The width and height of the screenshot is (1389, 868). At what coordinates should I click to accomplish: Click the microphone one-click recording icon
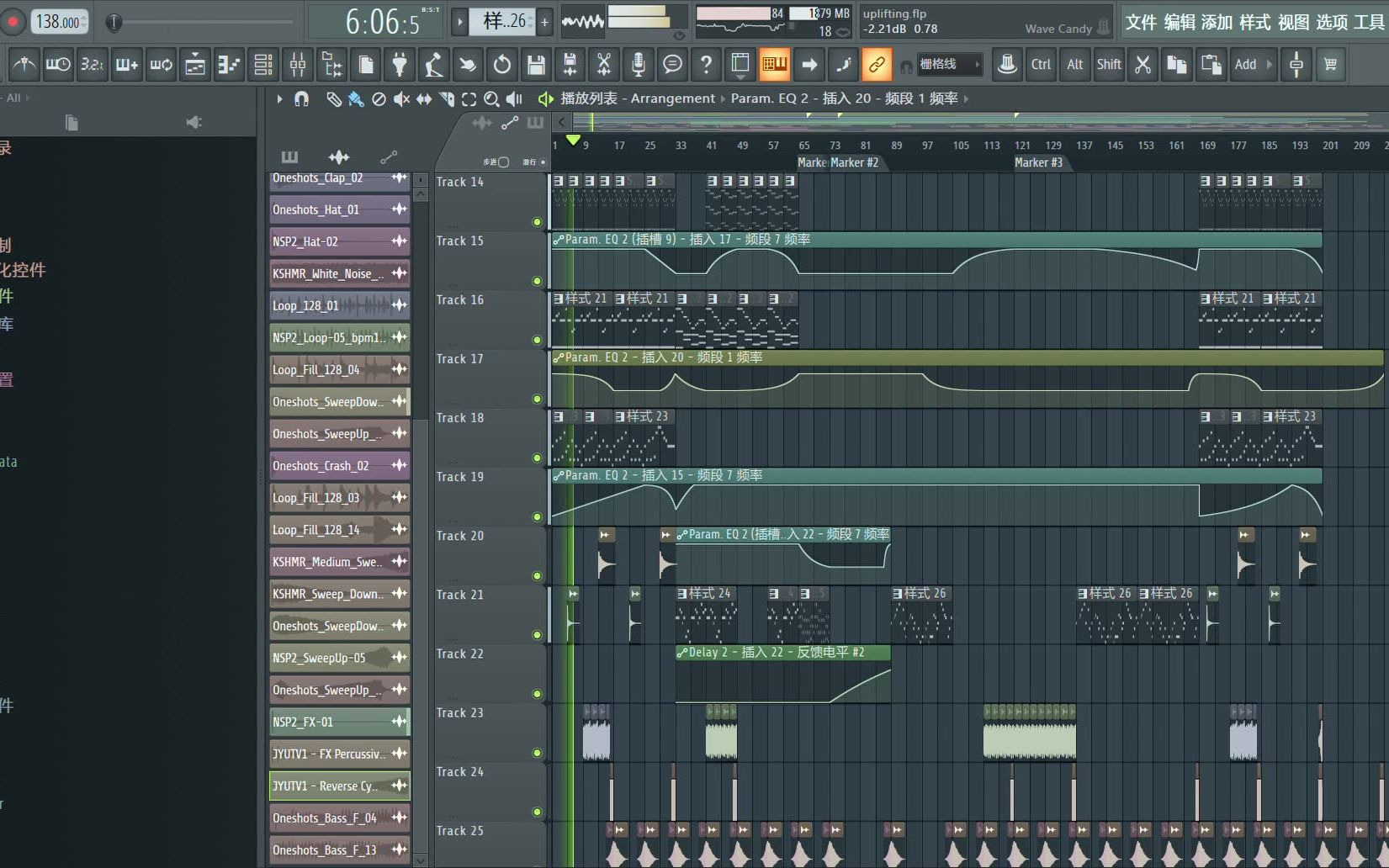click(x=639, y=64)
